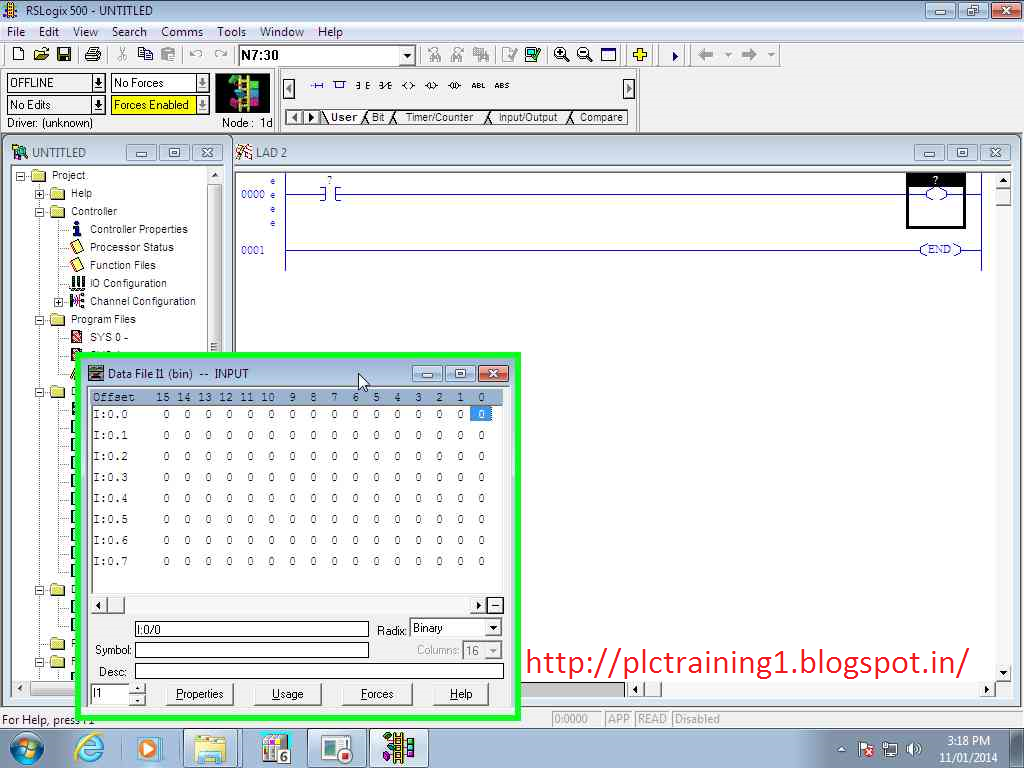This screenshot has height=768, width=1024.
Task: Insert an Examine If Closed contact instruction
Action: (361, 85)
